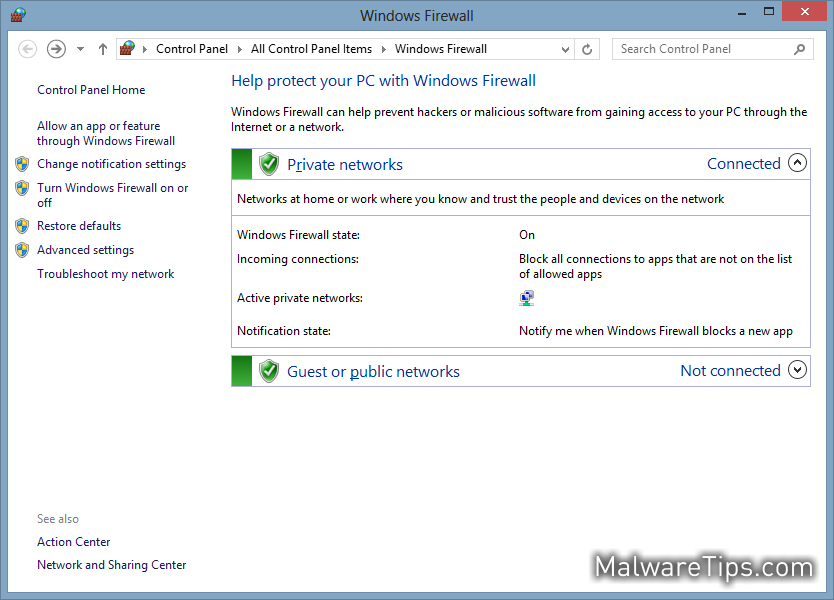Click the search magnifier icon
The width and height of the screenshot is (834, 600).
pos(799,49)
